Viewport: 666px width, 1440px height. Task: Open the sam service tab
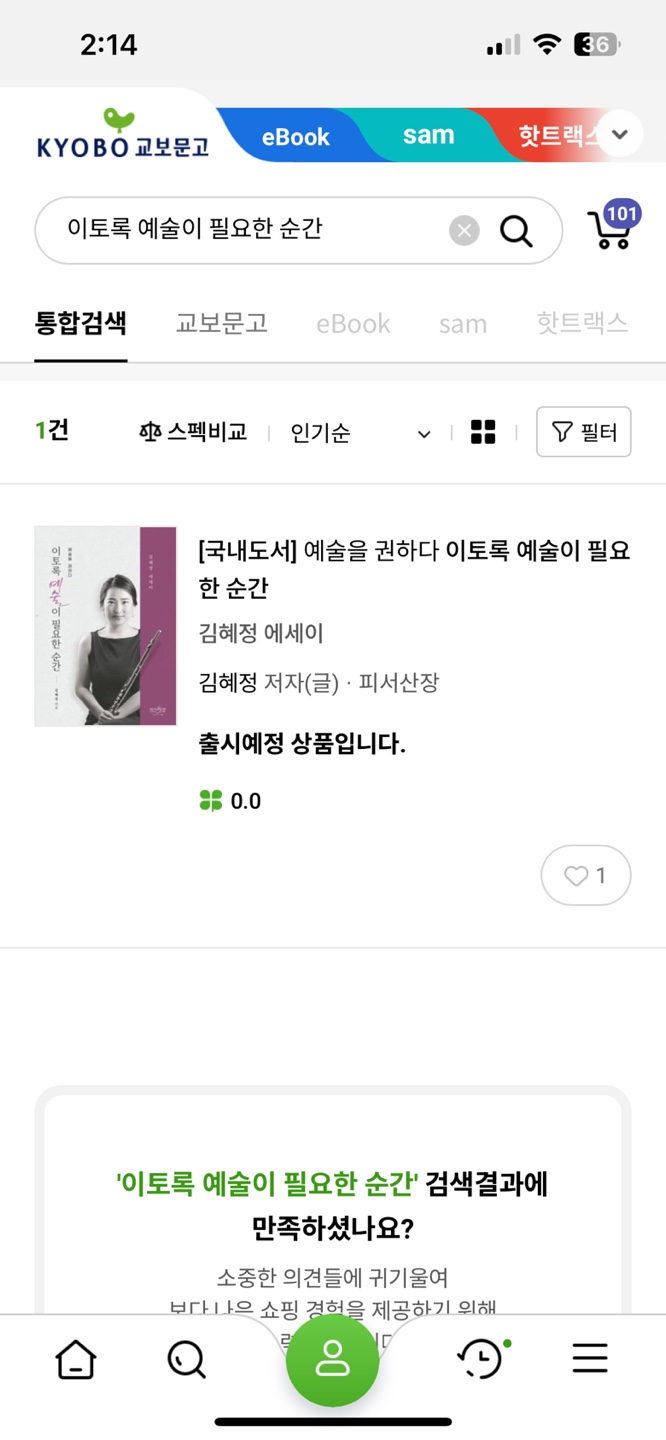[428, 136]
